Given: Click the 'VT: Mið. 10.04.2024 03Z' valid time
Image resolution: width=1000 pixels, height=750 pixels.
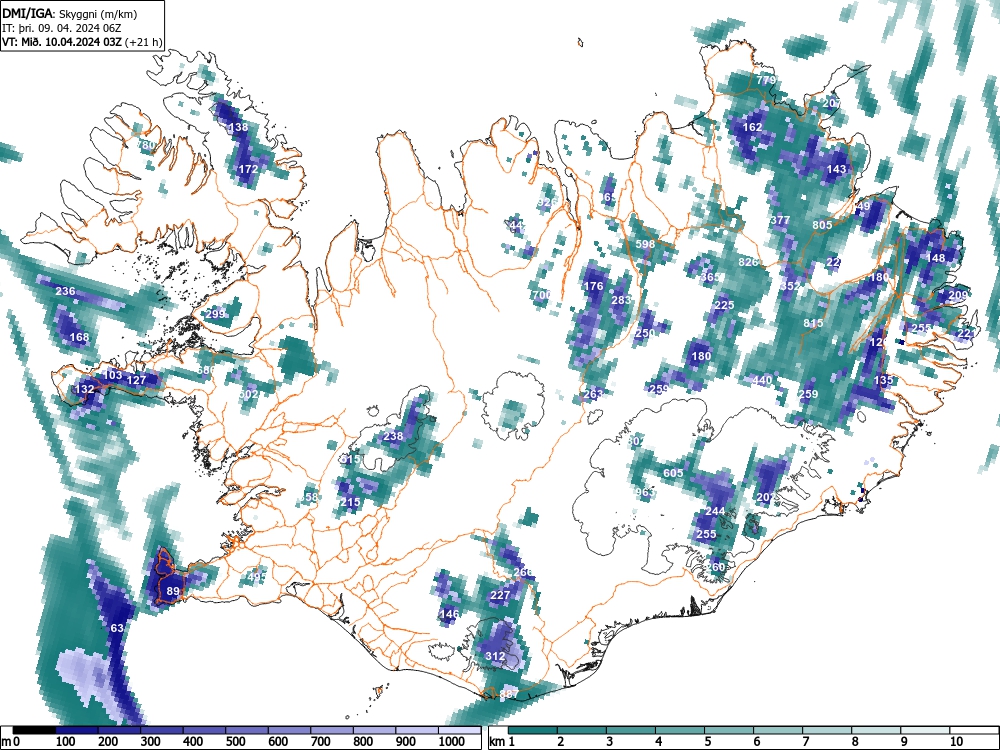Looking at the screenshot, I should click(62, 42).
